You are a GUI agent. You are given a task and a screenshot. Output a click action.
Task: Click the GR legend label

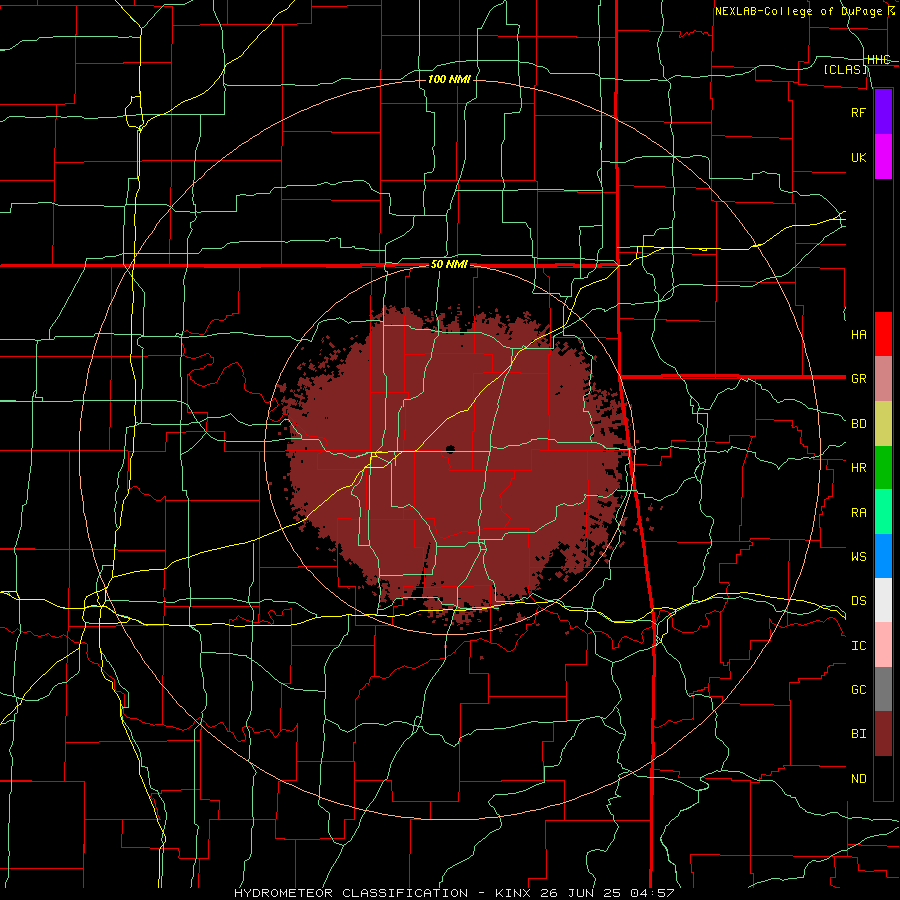858,379
